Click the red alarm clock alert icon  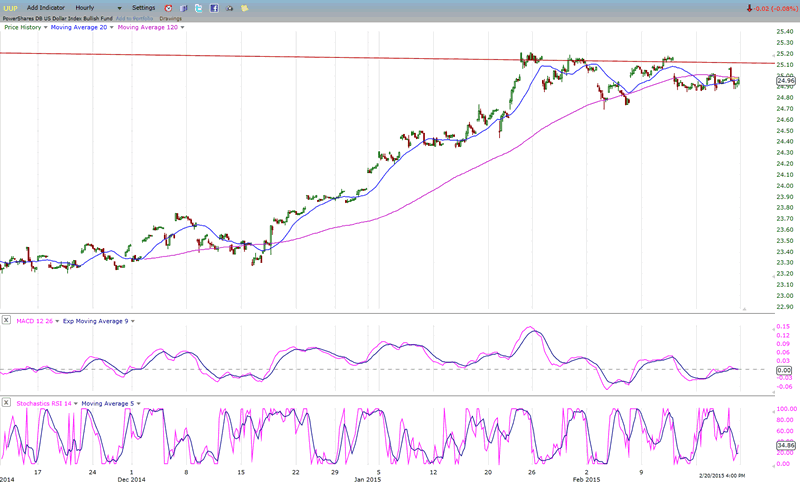(x=167, y=8)
